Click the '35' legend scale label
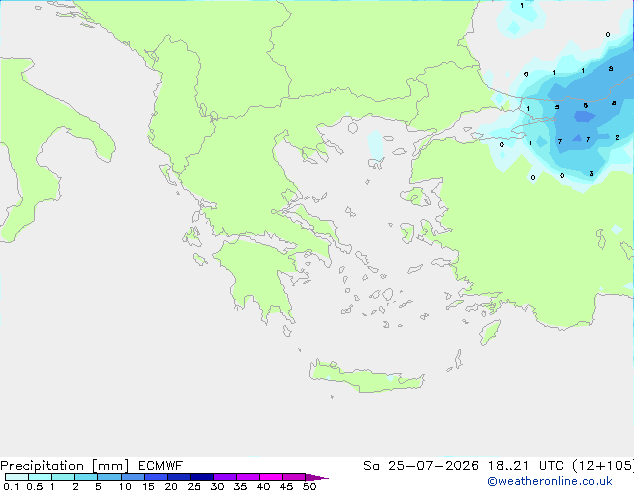The image size is (634, 490). point(240,486)
